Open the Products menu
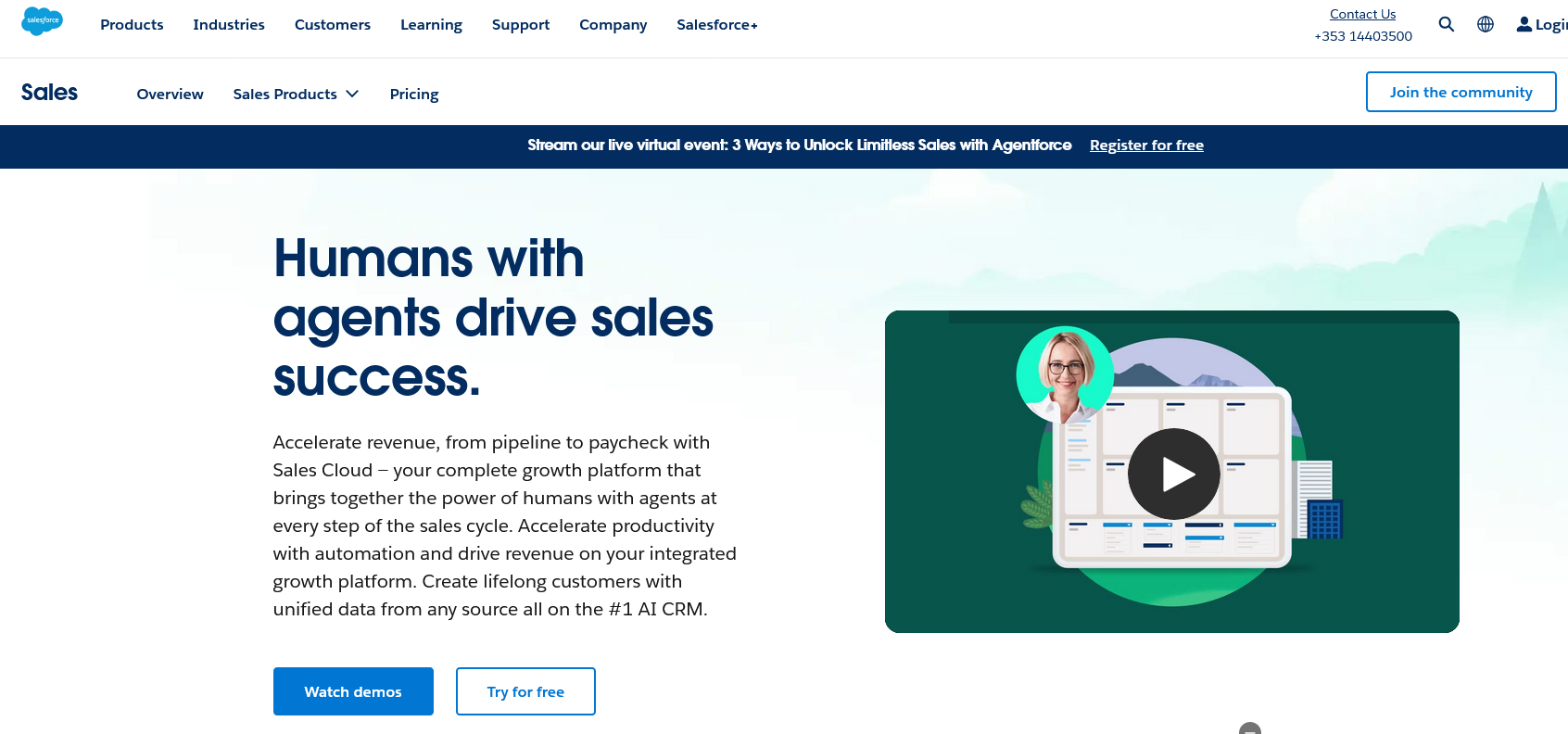This screenshot has width=1568, height=734. (x=132, y=25)
